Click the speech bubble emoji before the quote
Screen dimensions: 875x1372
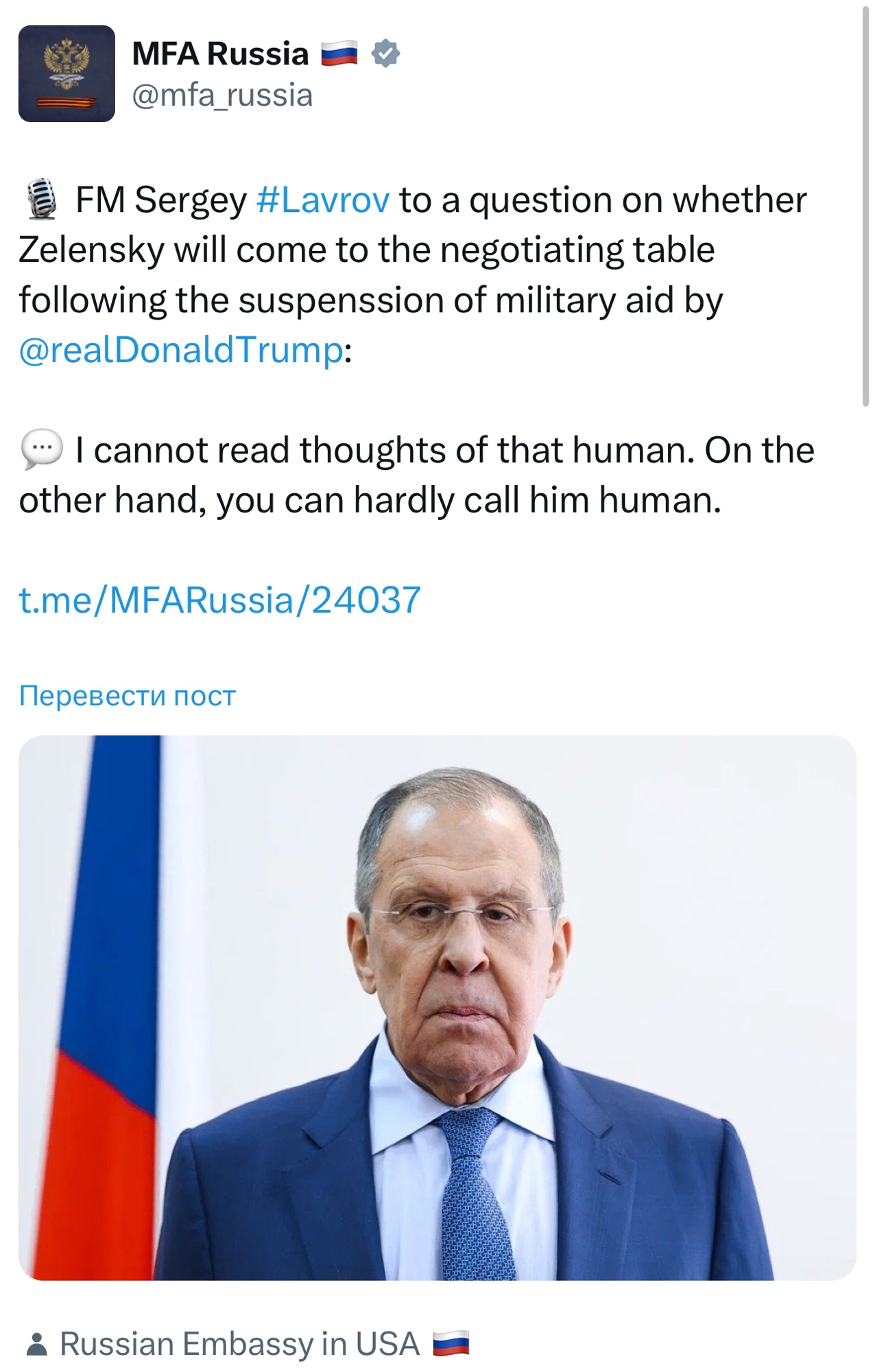42,450
